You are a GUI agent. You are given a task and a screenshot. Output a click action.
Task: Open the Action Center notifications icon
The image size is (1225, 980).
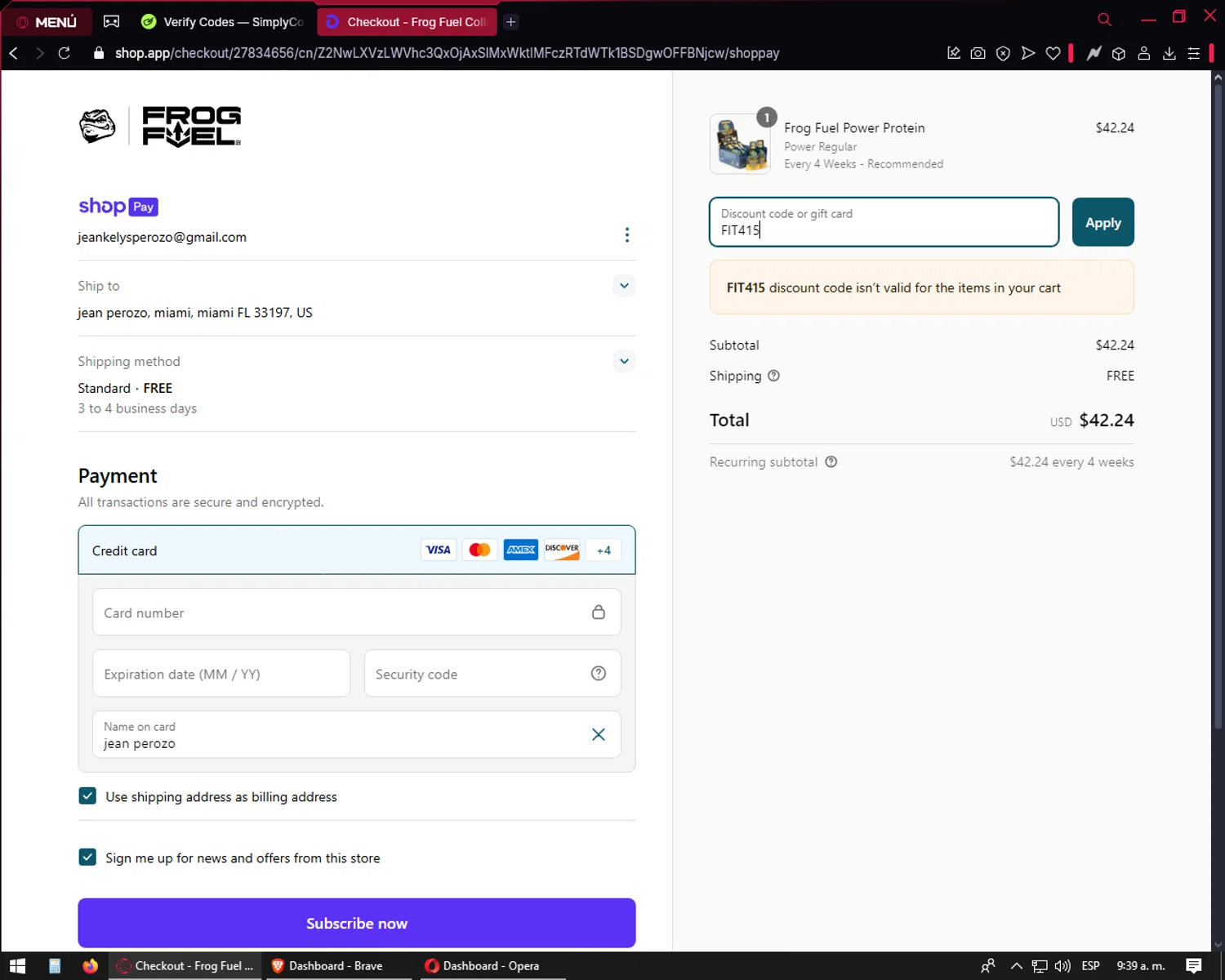[1193, 966]
